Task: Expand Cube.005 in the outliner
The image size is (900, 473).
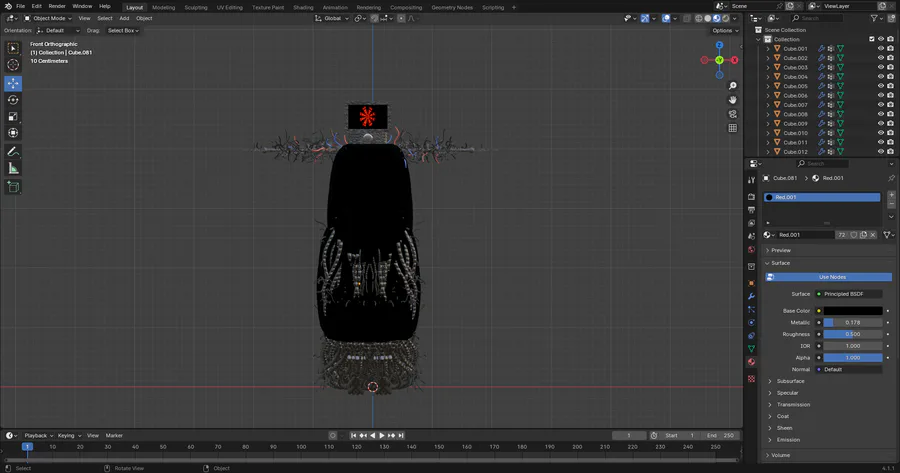Action: pos(767,86)
